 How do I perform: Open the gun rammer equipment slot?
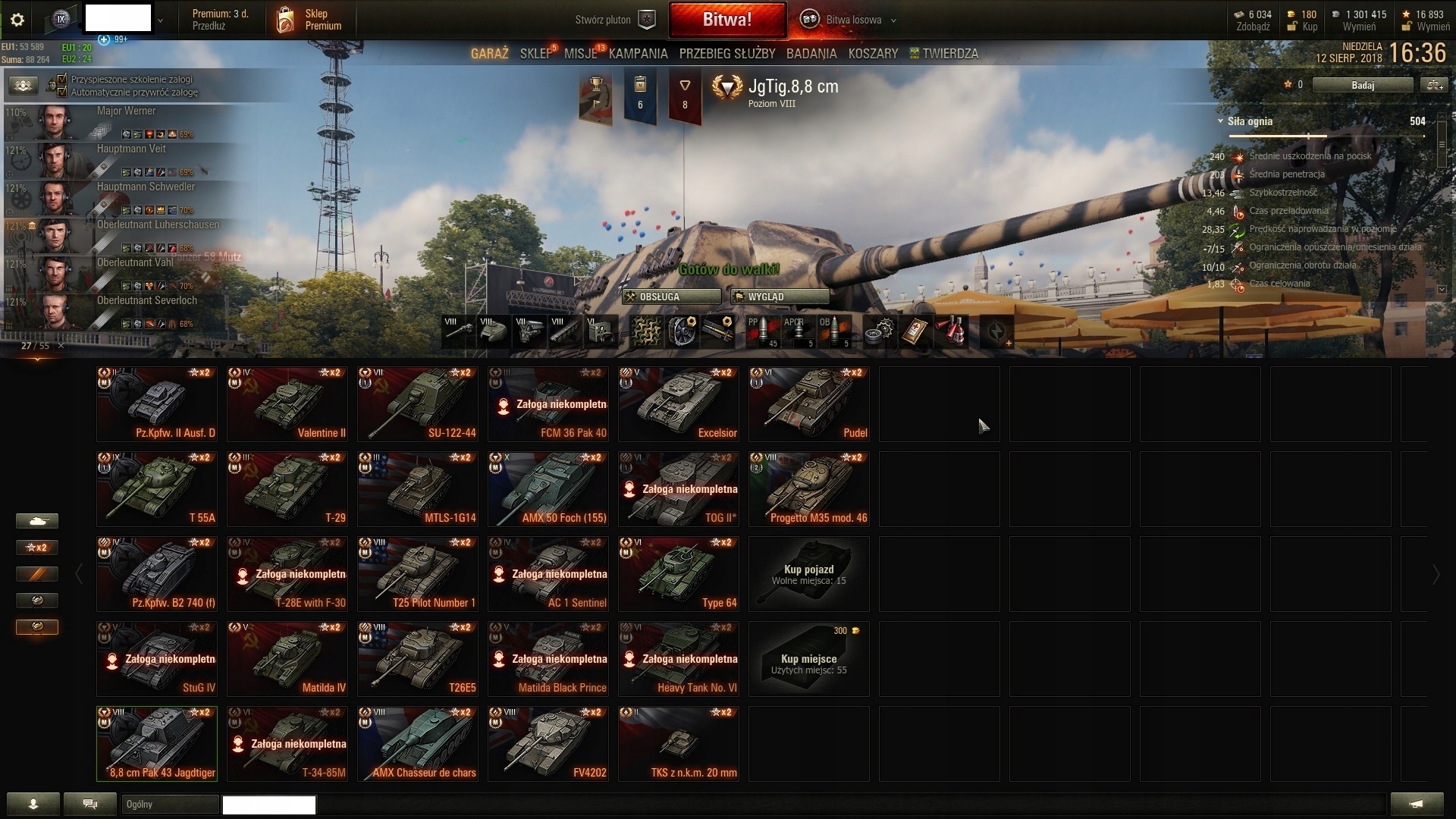[x=718, y=331]
